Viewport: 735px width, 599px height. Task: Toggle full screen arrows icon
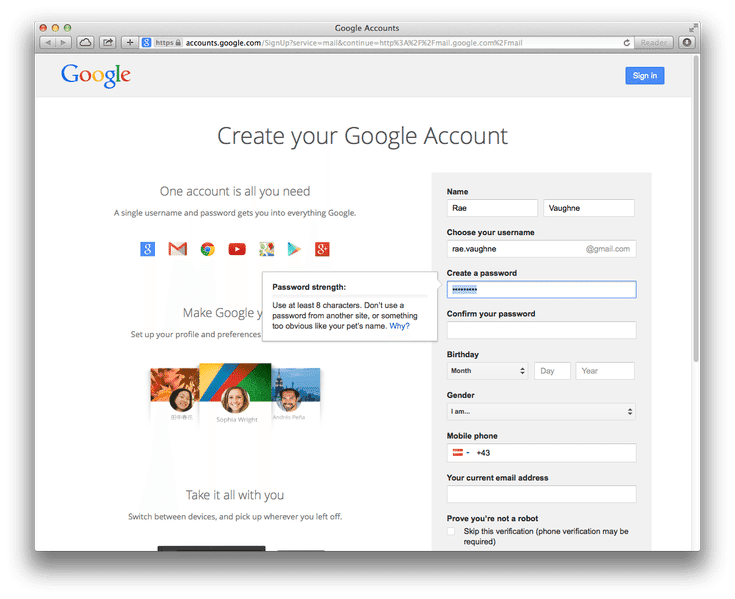(x=693, y=28)
